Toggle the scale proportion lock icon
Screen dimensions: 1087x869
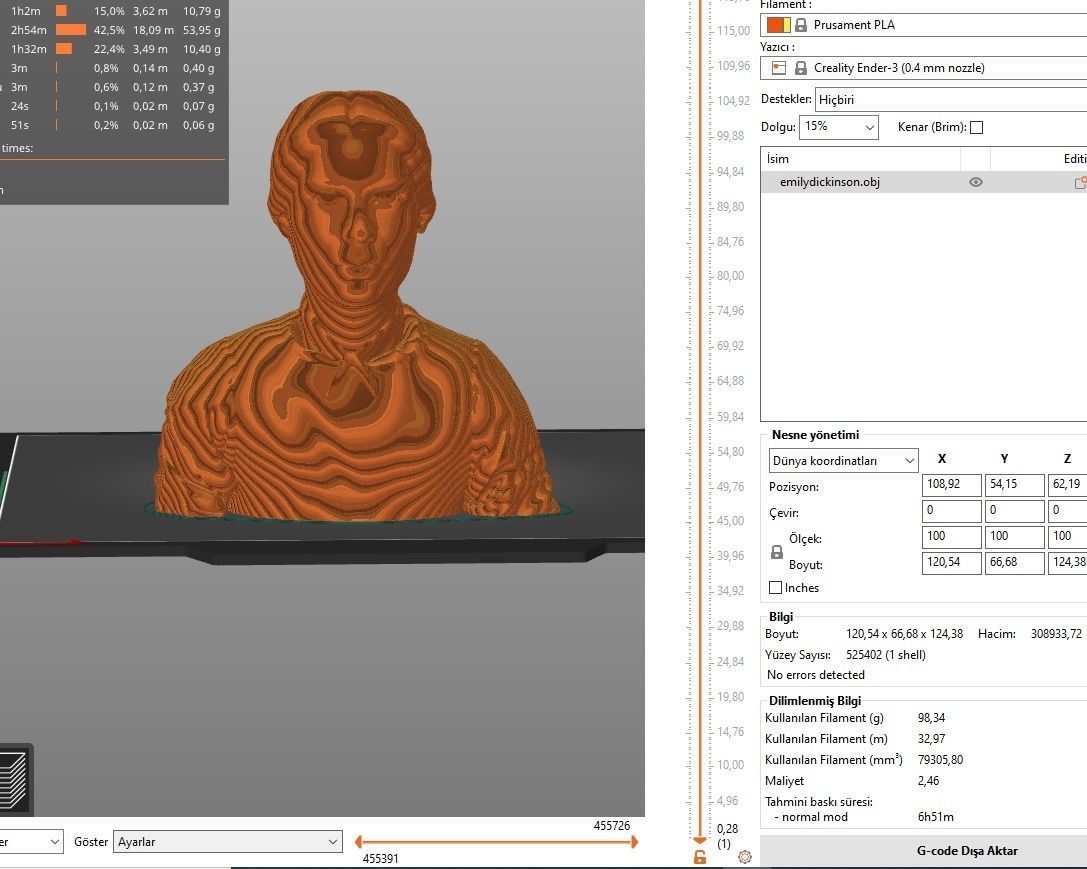pos(776,552)
